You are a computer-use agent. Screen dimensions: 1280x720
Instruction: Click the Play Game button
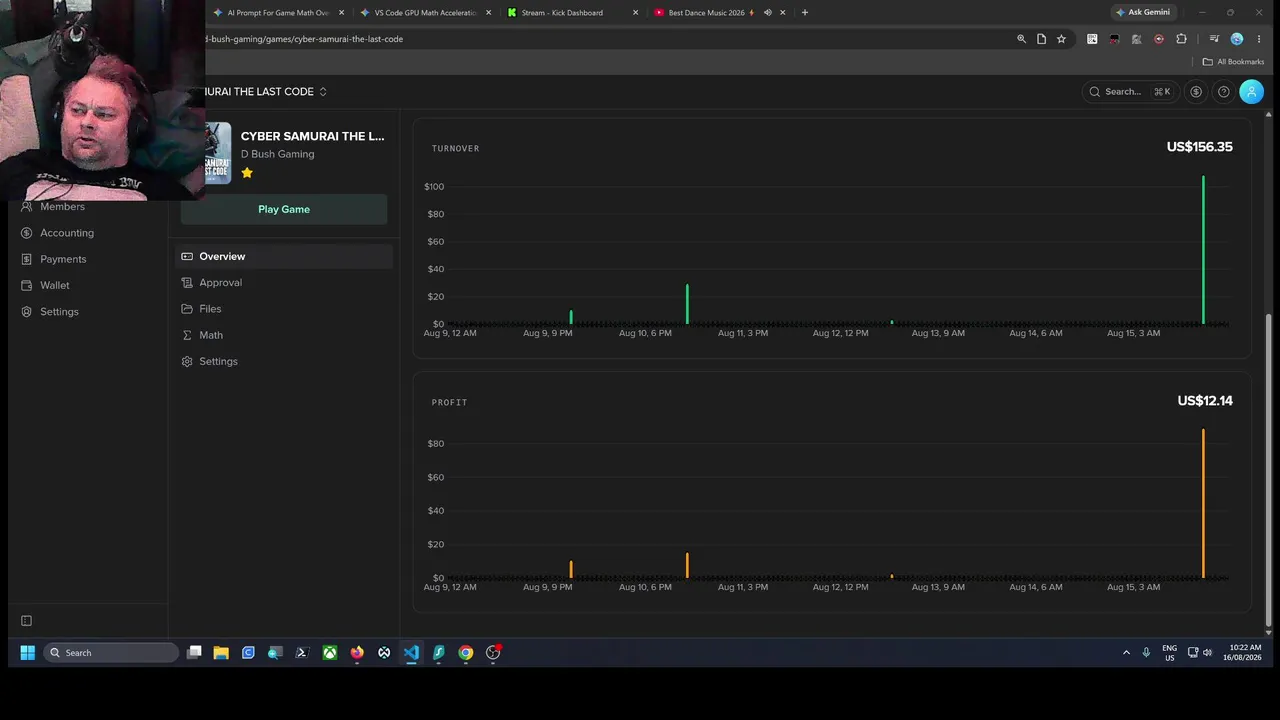point(284,209)
